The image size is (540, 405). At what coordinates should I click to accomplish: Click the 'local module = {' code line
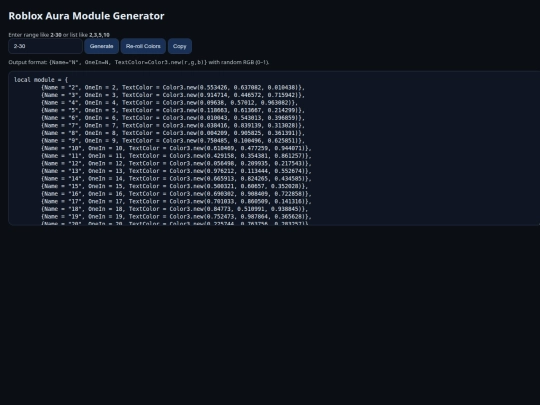(41, 80)
